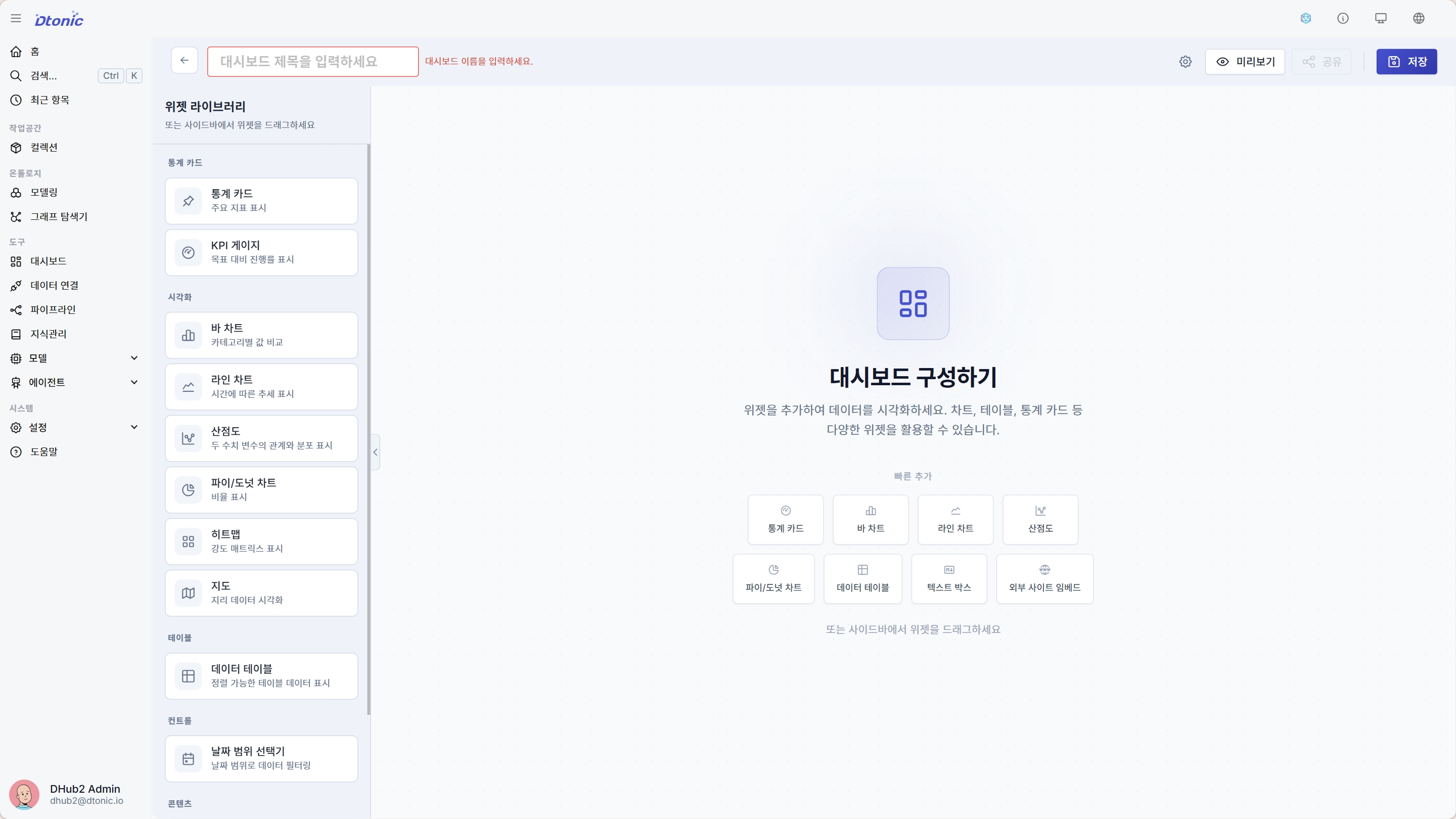The width and height of the screenshot is (1456, 819).
Task: Click the 위젯 라이브러리 heading
Action: [x=205, y=106]
